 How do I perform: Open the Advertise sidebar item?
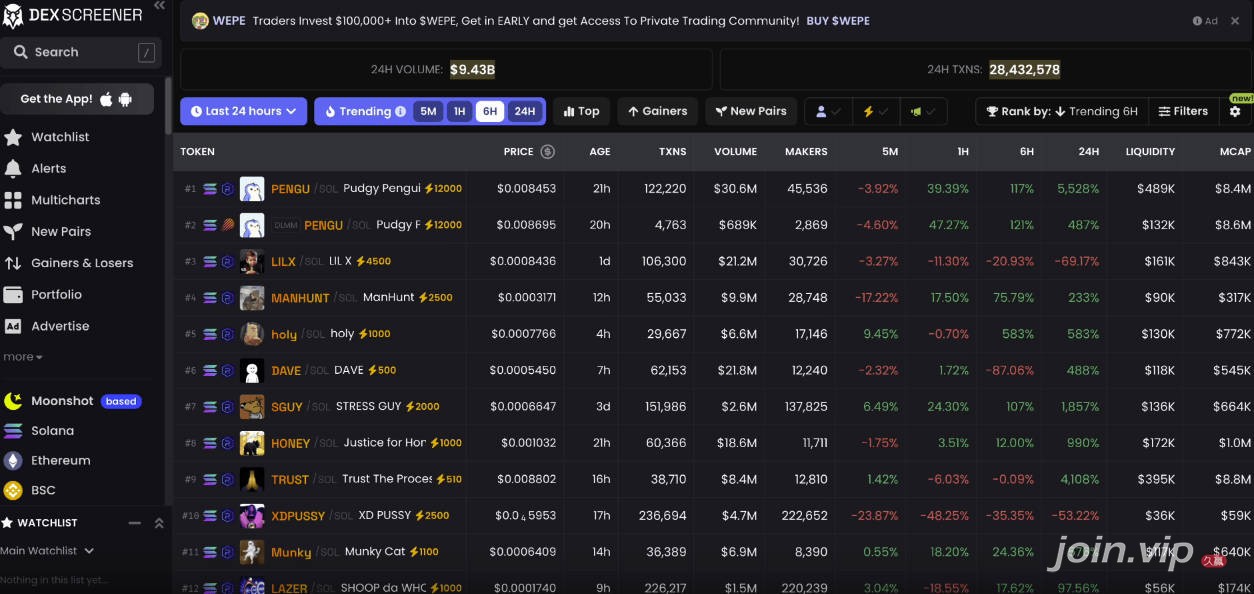point(60,326)
